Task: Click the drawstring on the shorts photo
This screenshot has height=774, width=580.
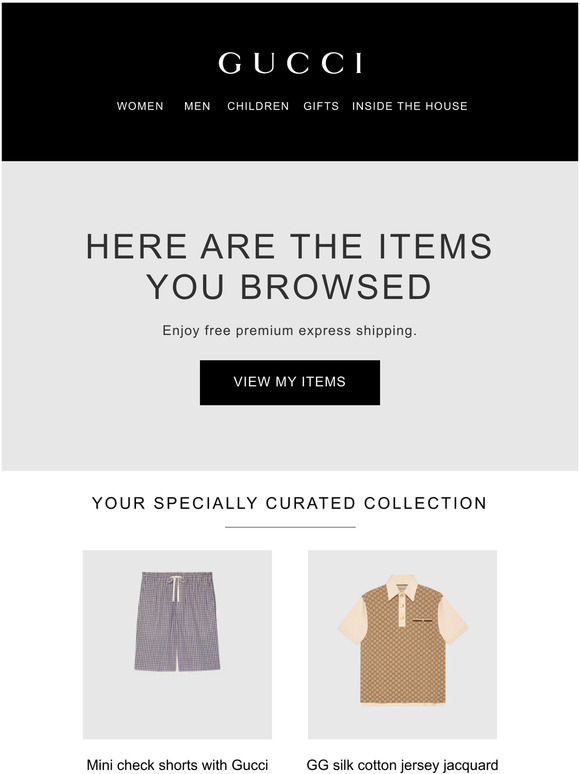Action: click(176, 587)
